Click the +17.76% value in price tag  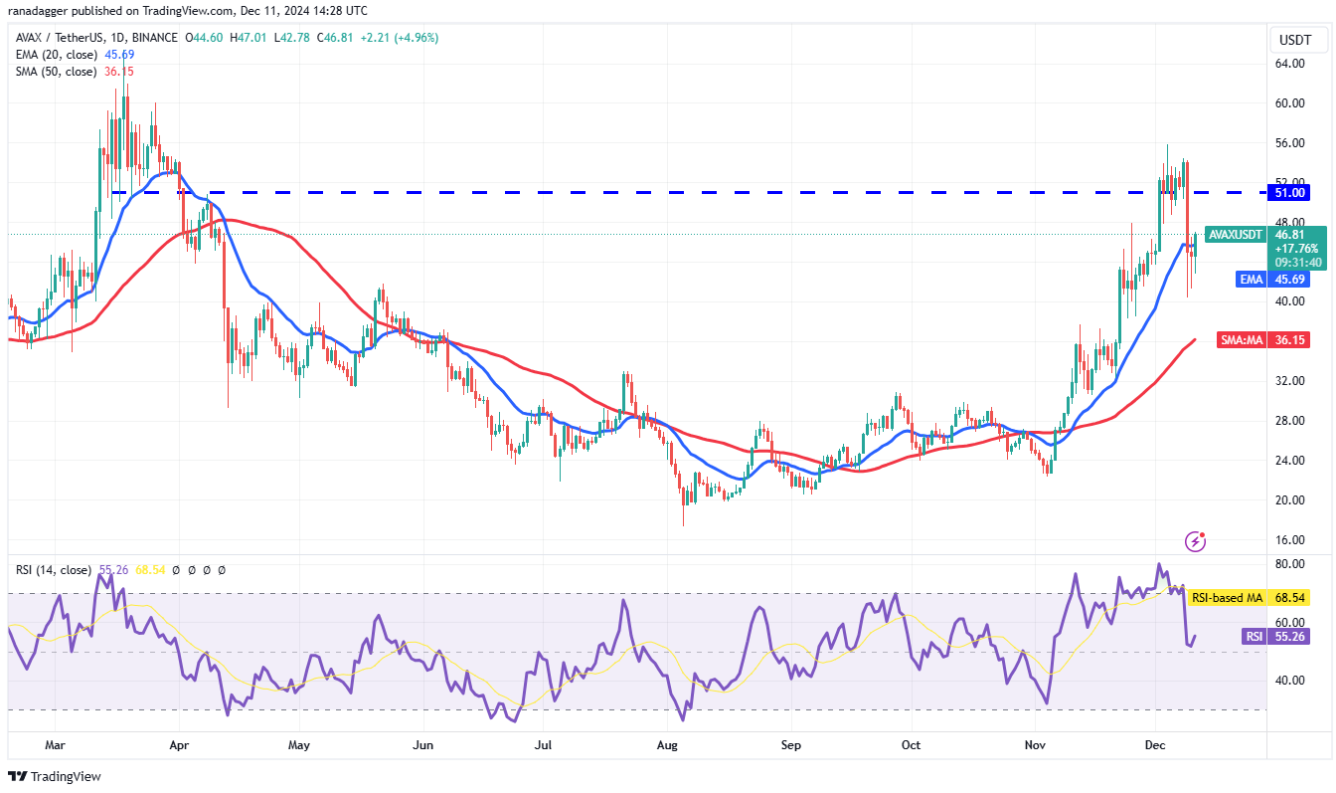tap(1296, 249)
